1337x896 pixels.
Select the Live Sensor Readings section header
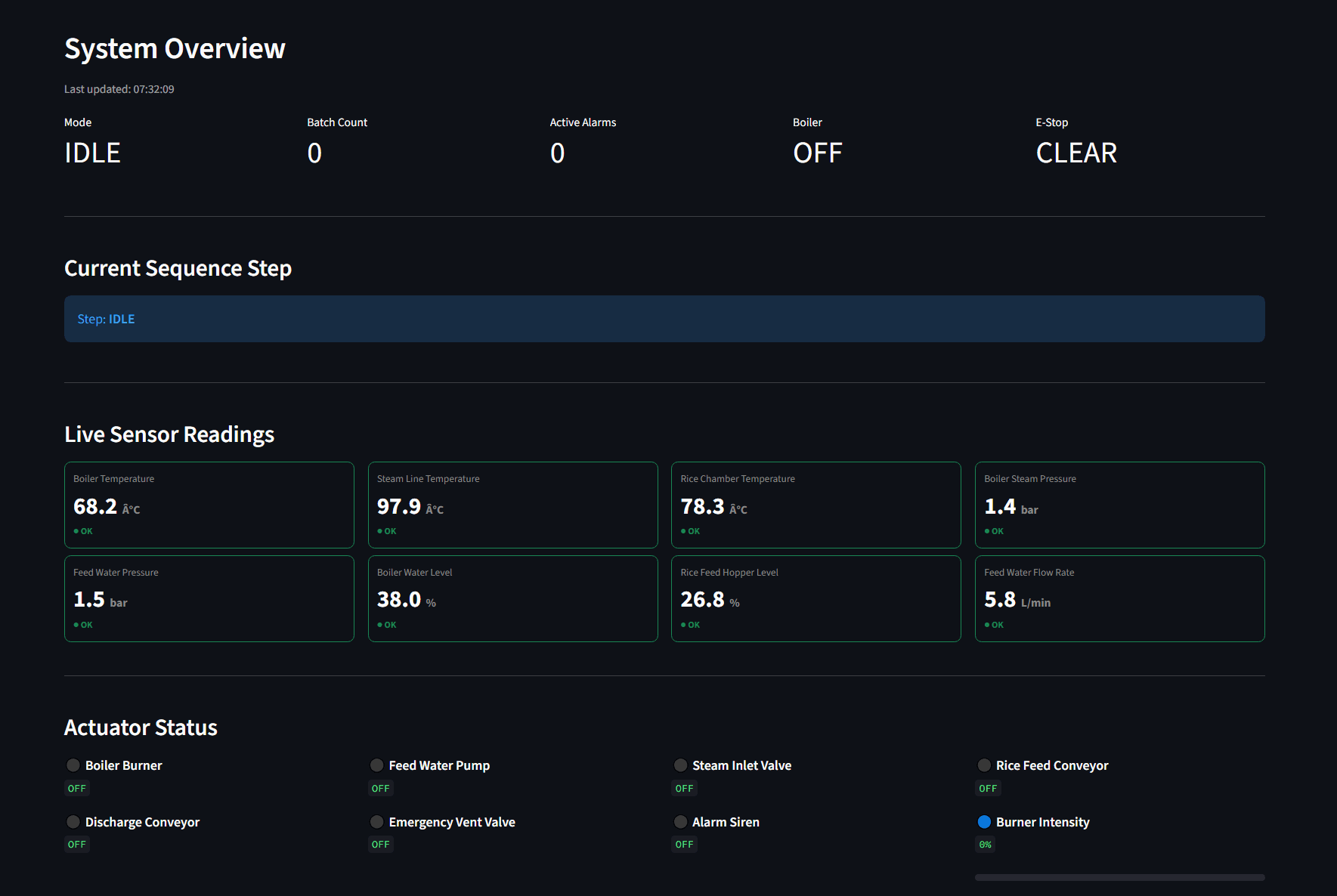click(169, 434)
